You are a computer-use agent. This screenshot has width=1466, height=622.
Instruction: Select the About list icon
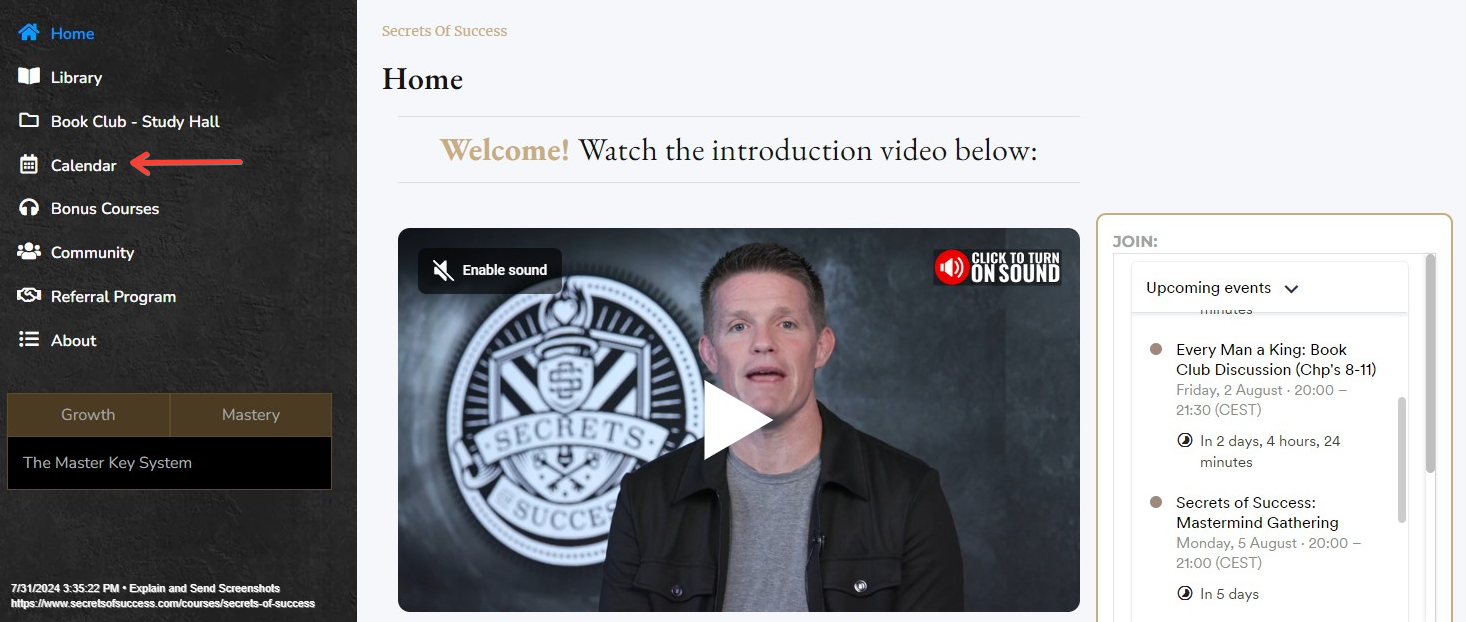[x=29, y=340]
